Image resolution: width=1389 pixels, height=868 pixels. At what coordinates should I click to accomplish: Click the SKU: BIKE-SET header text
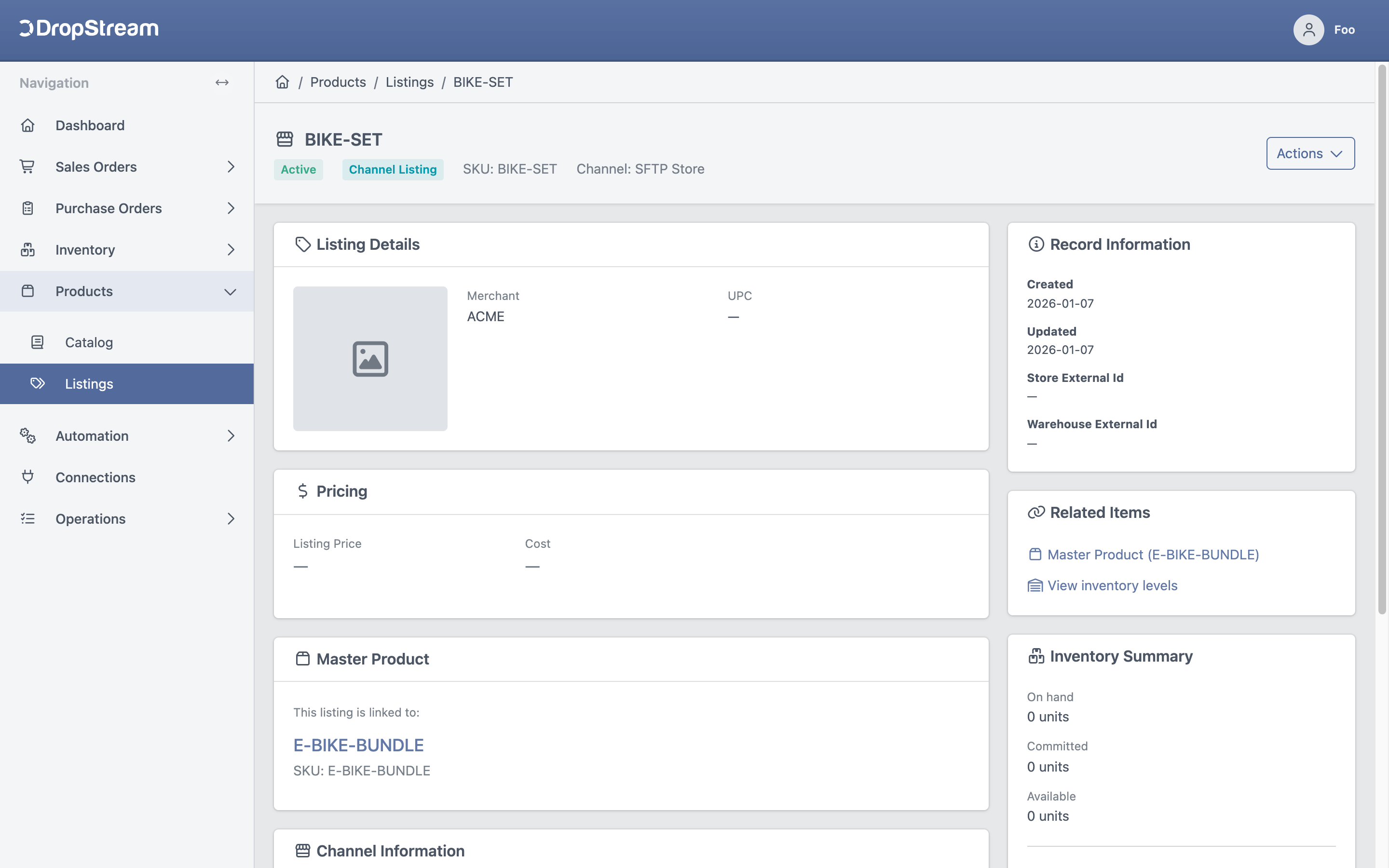pos(510,169)
